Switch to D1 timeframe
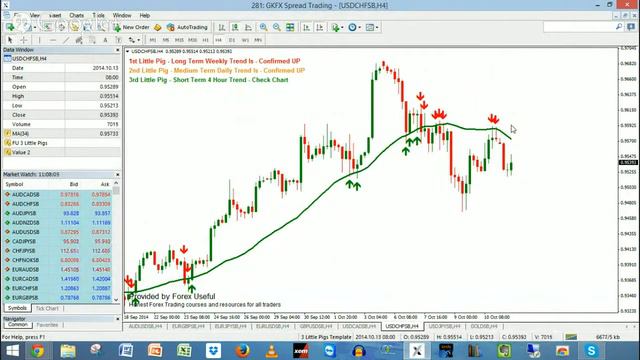The height and width of the screenshot is (360, 640). 232,40
